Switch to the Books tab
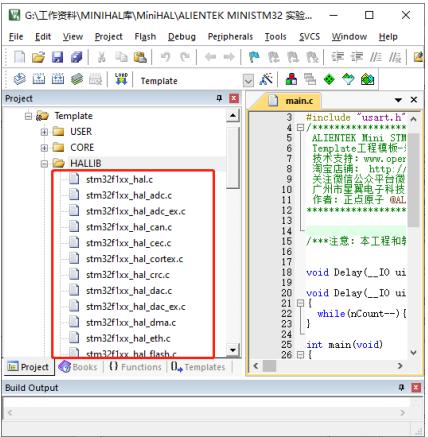 pyautogui.click(x=78, y=367)
